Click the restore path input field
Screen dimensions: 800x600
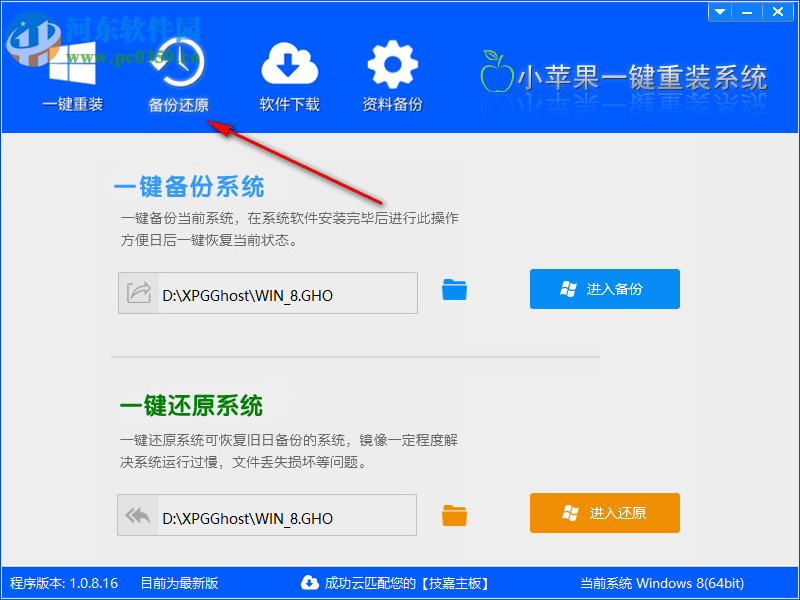[x=267, y=515]
